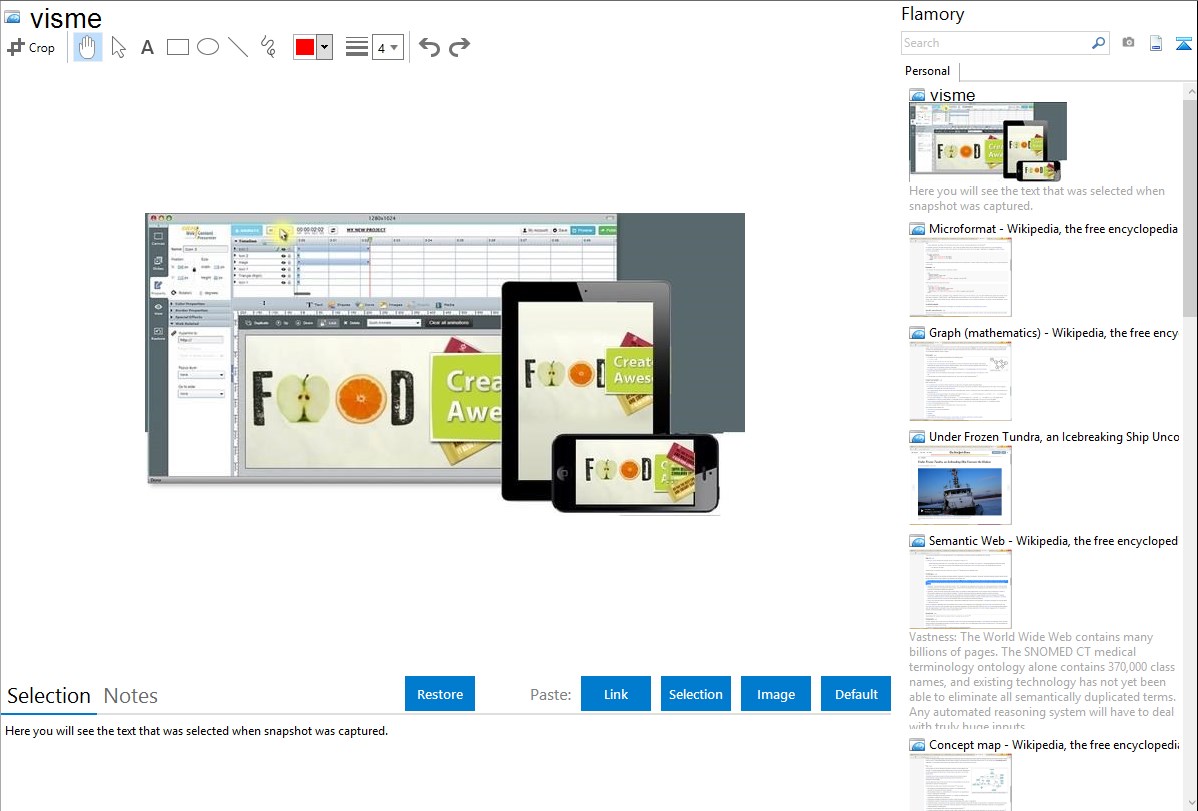The image size is (1198, 811).
Task: Focus the Flamory search field
Action: coord(995,43)
